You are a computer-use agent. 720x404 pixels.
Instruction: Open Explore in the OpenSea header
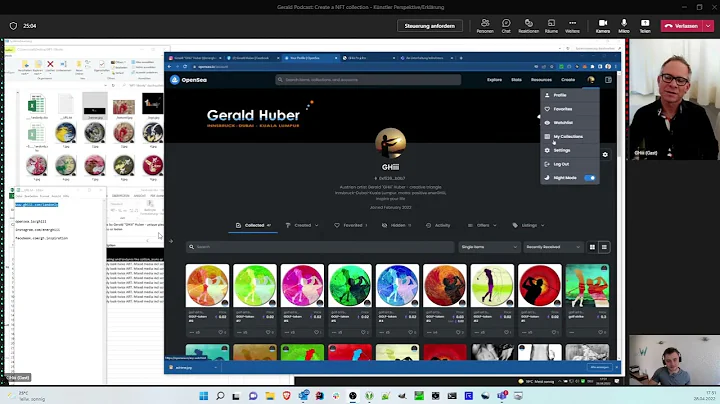click(494, 80)
